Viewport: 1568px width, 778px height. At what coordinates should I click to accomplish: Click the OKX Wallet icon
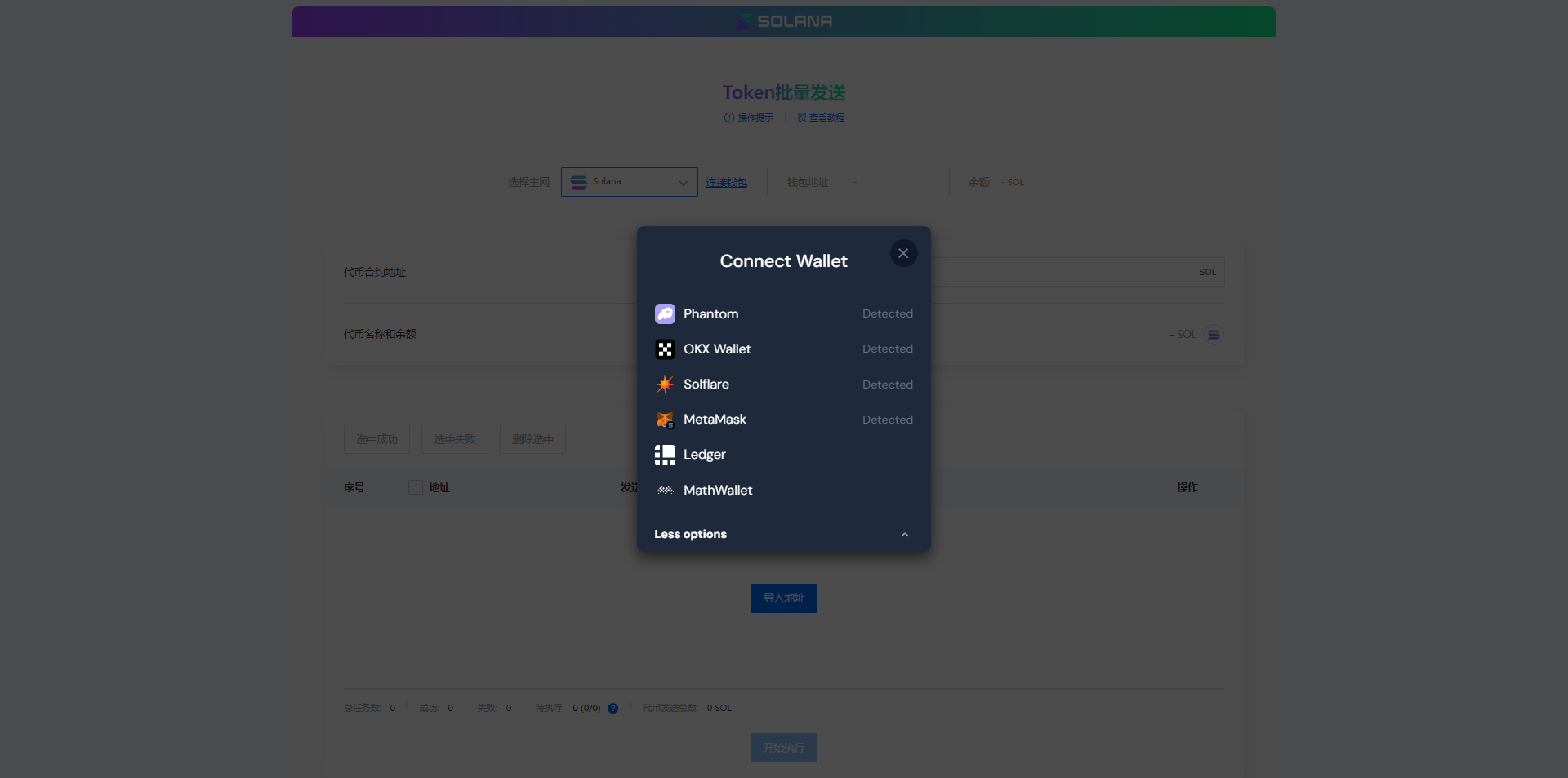[x=665, y=349]
